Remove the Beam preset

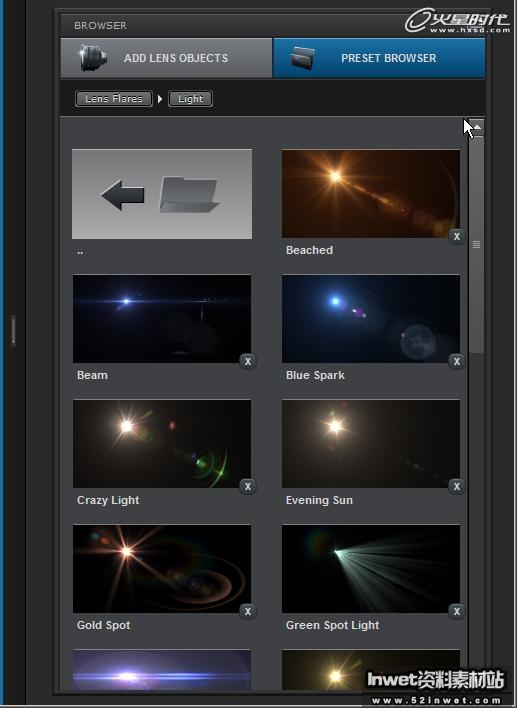pos(248,361)
